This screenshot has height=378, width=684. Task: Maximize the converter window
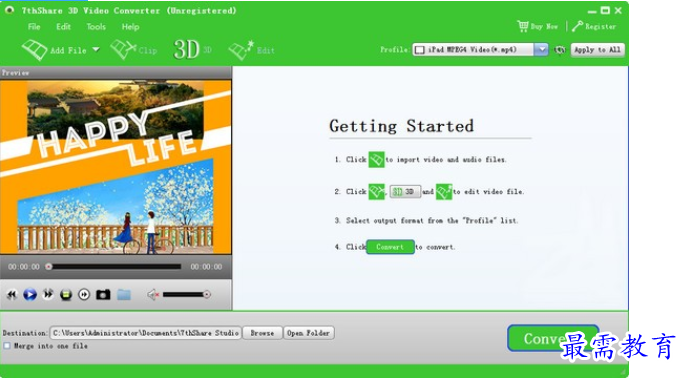point(605,10)
